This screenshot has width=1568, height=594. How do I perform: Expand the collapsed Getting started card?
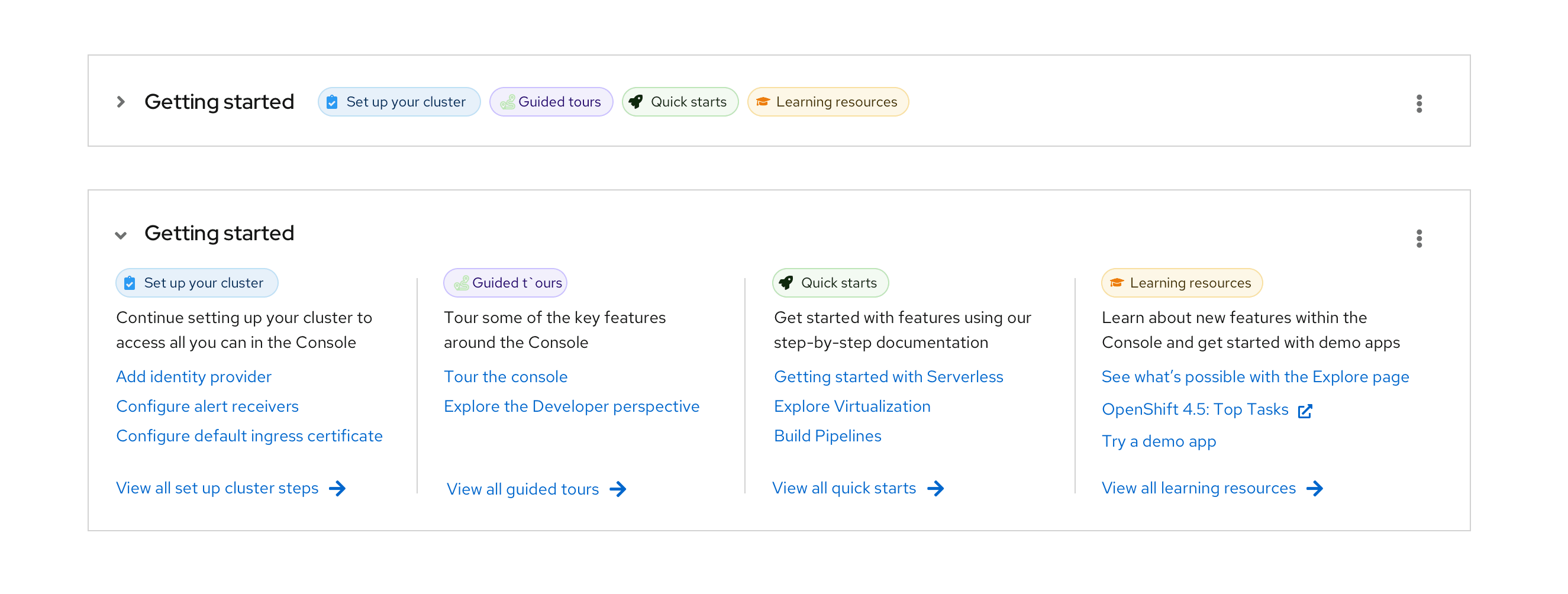tap(121, 102)
